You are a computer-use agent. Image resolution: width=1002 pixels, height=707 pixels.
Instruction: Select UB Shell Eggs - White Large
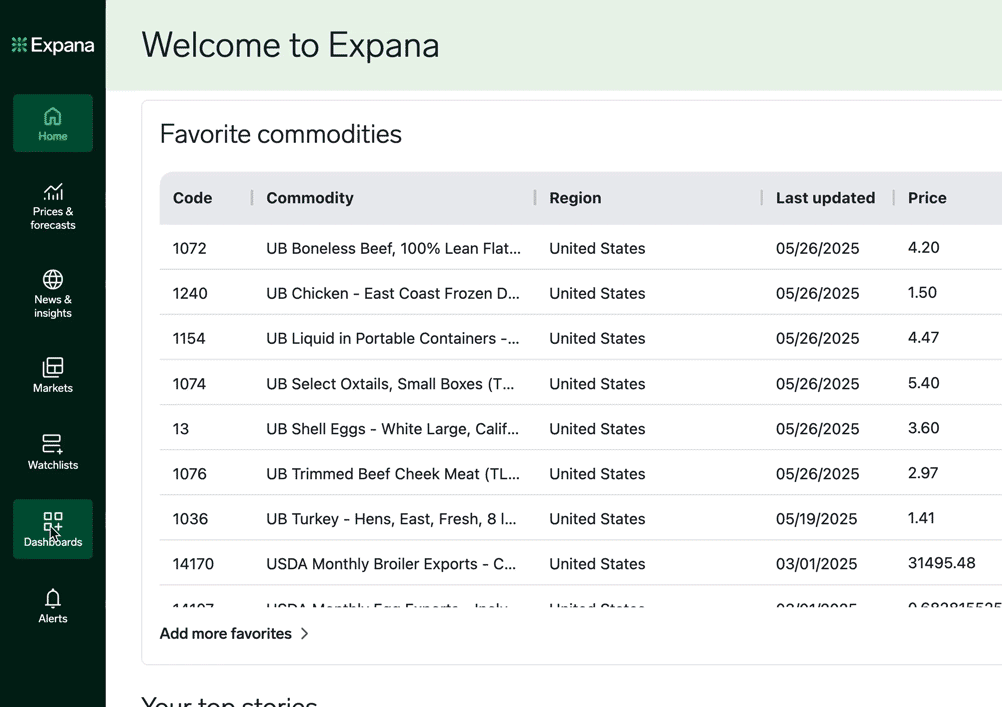click(x=392, y=429)
